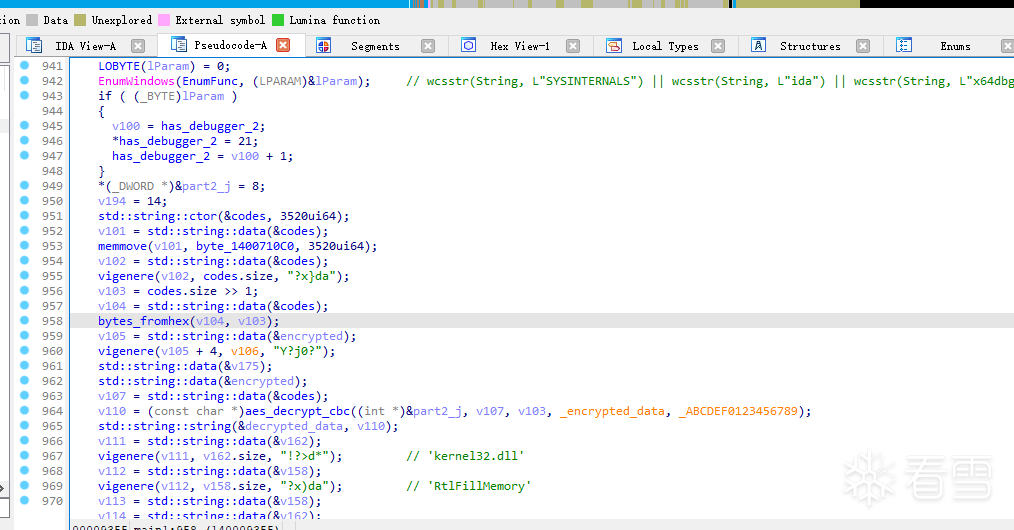The width and height of the screenshot is (1014, 530).
Task: Click "Y?j0?" string on line 960
Action: point(297,351)
